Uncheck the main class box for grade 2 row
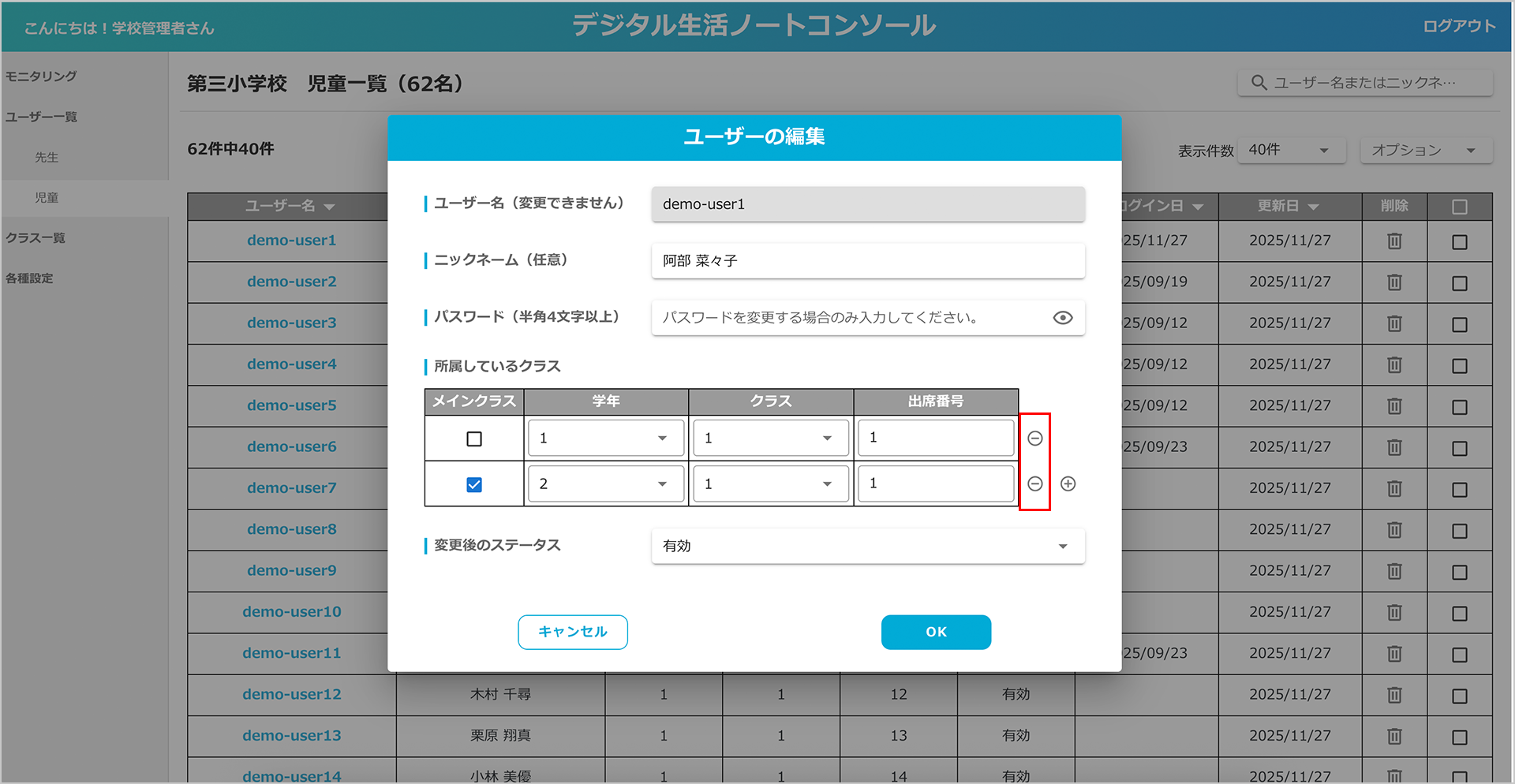 coord(474,484)
